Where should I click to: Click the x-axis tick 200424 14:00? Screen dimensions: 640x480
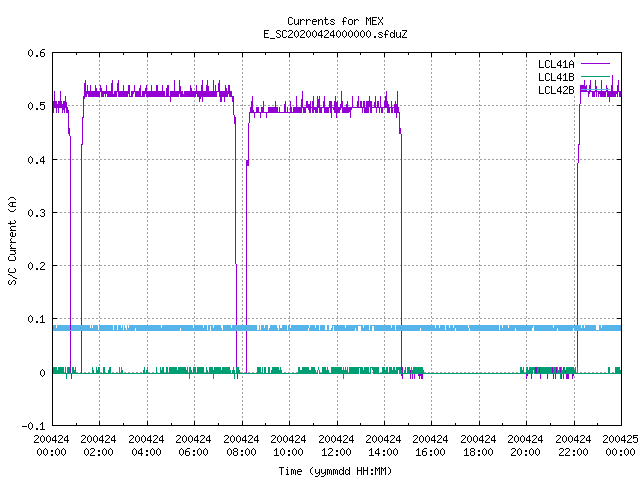coord(383,446)
